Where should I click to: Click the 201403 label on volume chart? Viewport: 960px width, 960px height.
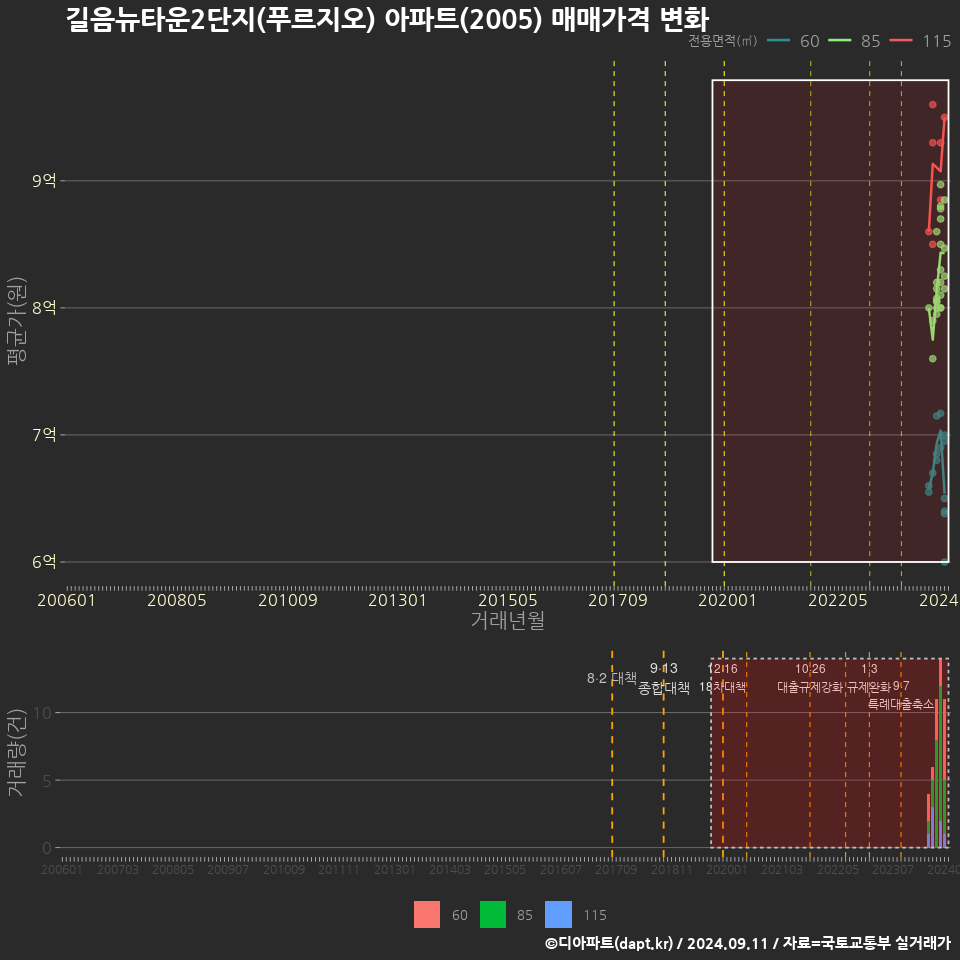pos(450,869)
